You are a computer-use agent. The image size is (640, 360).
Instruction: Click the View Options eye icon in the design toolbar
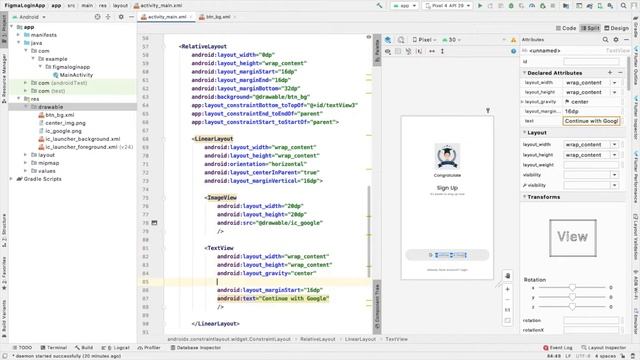tap(388, 51)
